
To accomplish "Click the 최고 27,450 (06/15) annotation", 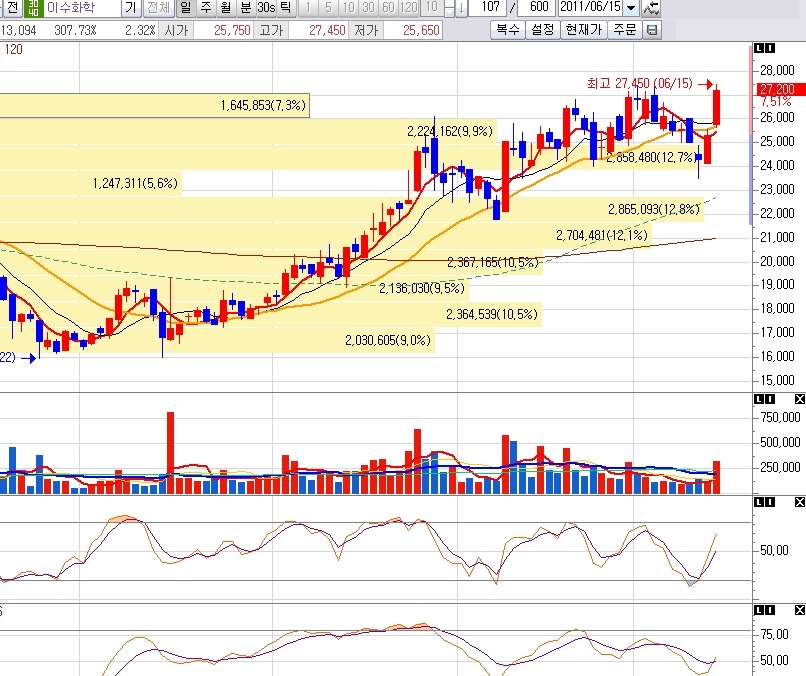I will 639,83.
